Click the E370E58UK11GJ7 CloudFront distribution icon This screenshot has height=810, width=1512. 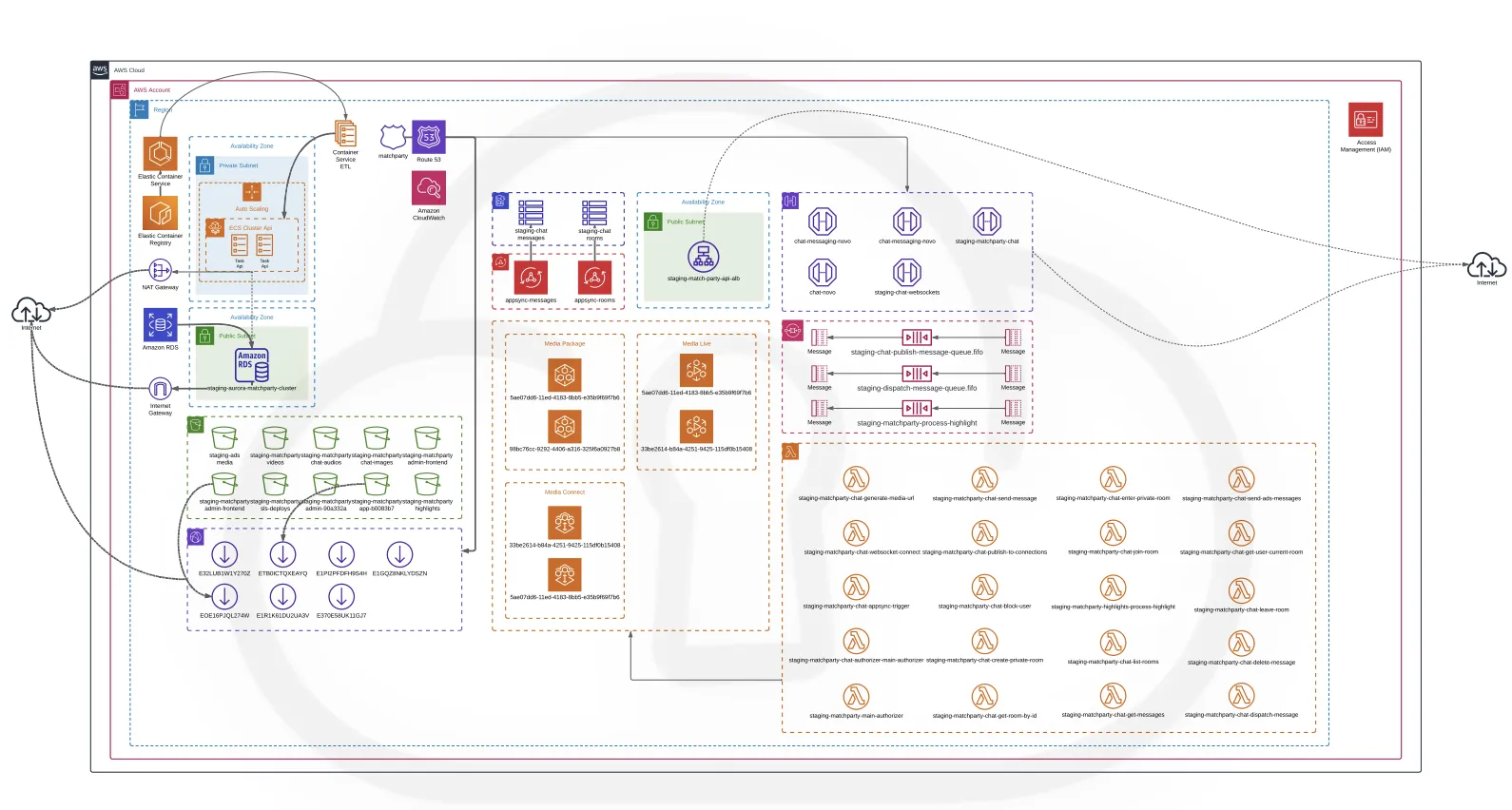(x=341, y=596)
